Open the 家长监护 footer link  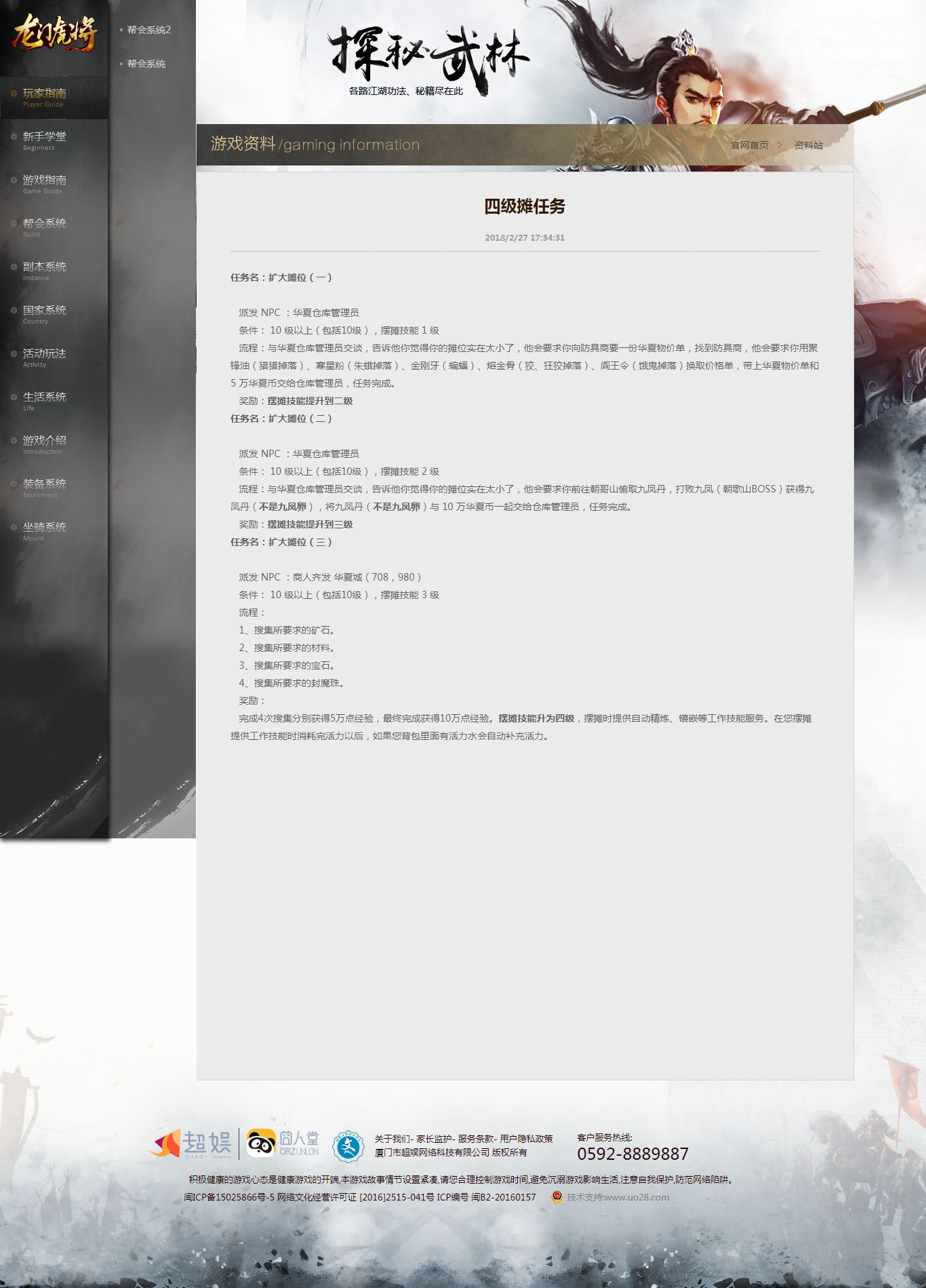[x=434, y=1139]
